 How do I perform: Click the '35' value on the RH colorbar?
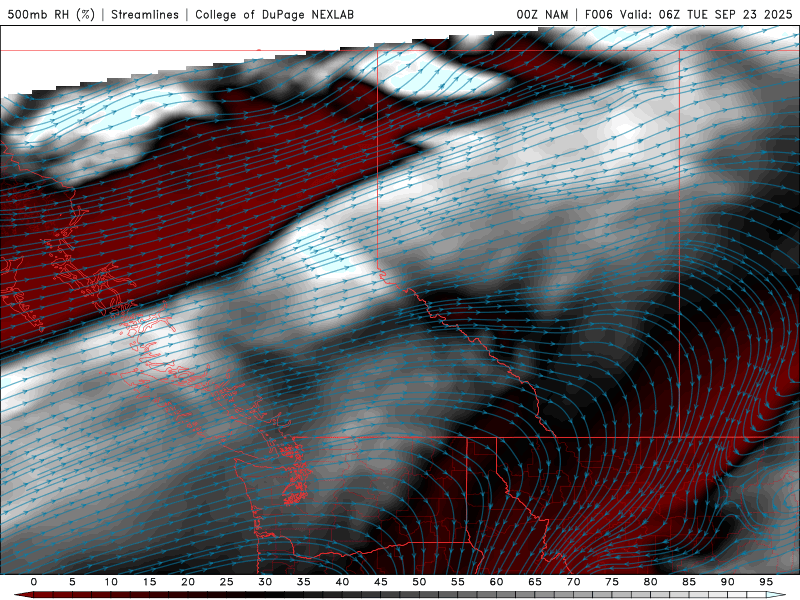pos(304,582)
